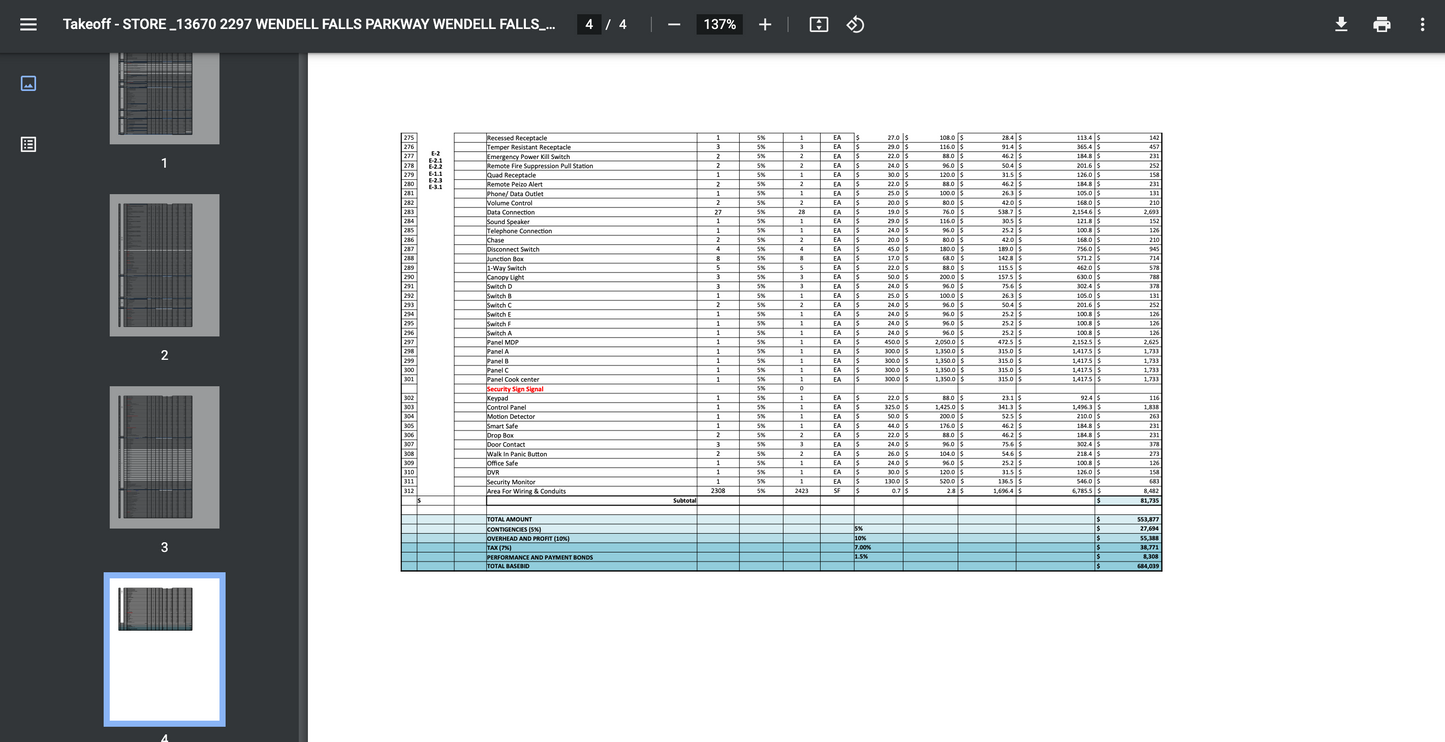The image size is (1445, 742).
Task: Click the zoom in plus button
Action: [x=765, y=24]
